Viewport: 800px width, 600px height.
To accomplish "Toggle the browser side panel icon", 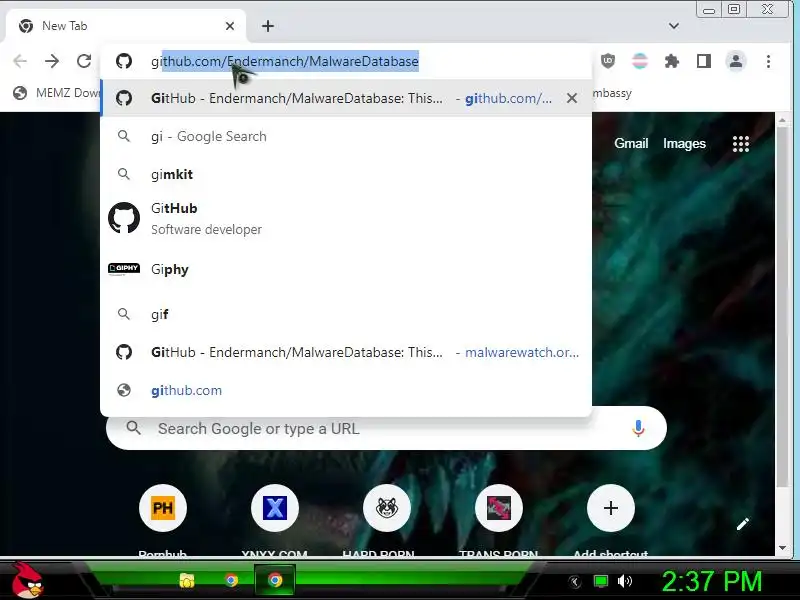I will pyautogui.click(x=704, y=61).
